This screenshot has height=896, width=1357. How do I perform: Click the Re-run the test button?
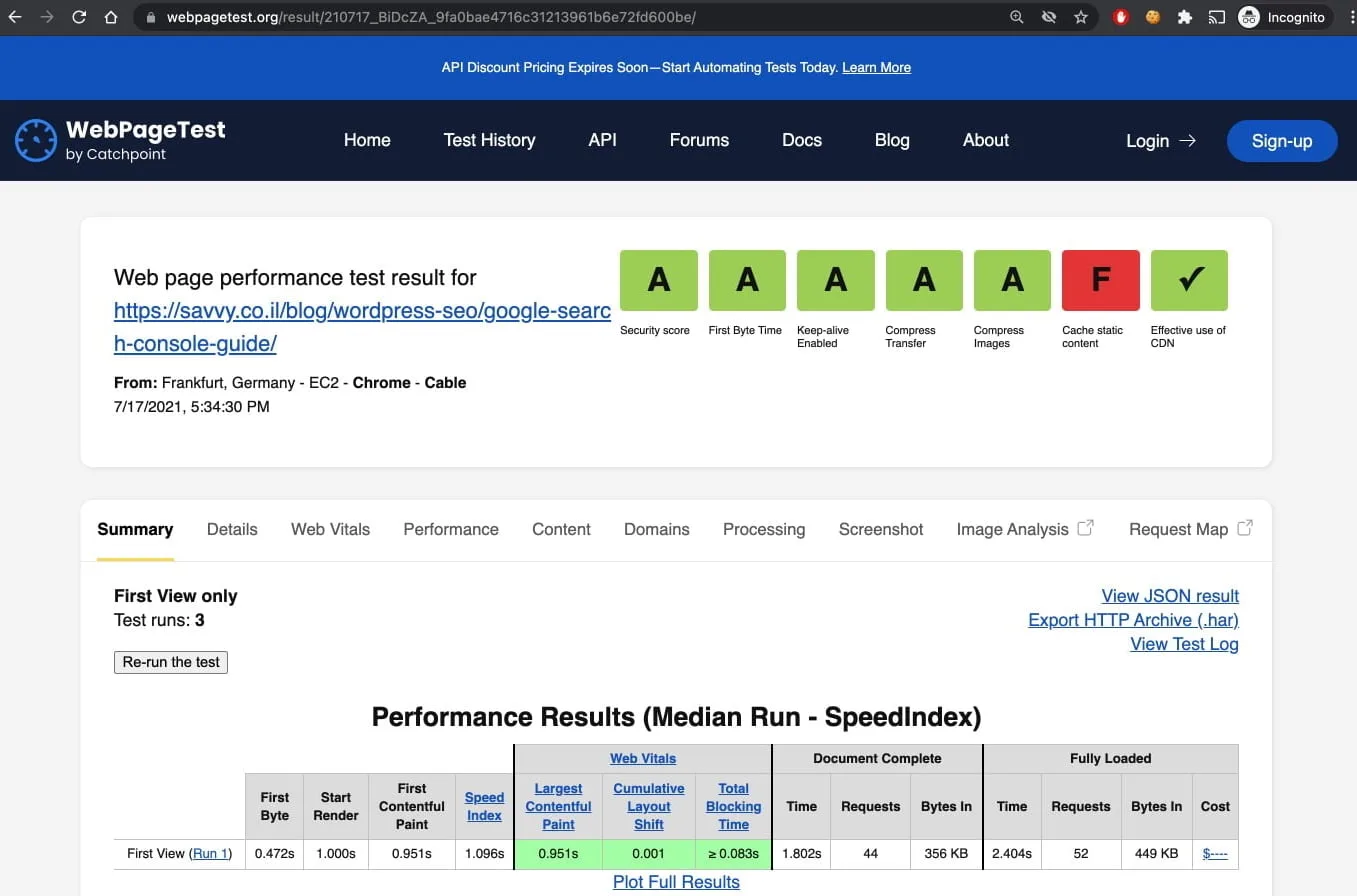click(171, 662)
